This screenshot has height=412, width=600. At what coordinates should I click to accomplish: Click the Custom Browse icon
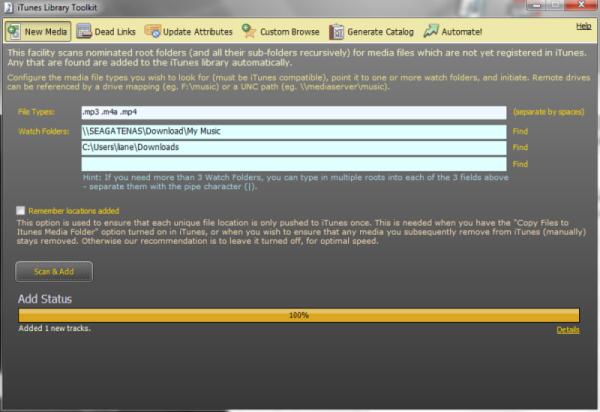coord(249,32)
